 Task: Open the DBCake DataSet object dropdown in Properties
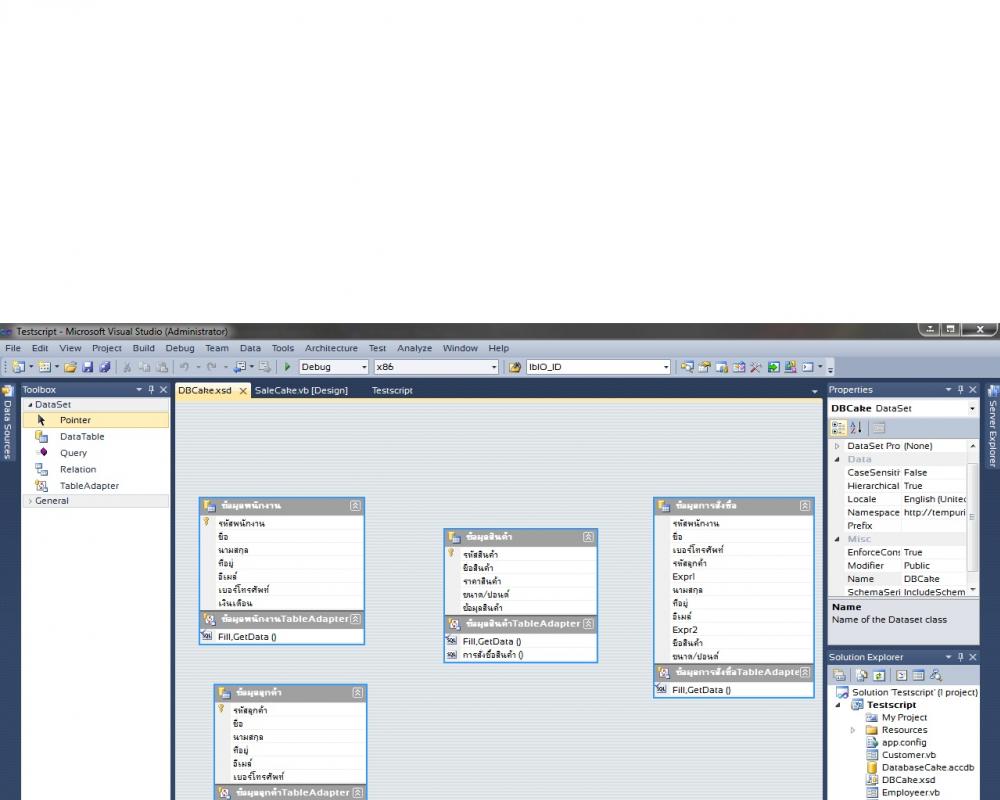click(972, 408)
